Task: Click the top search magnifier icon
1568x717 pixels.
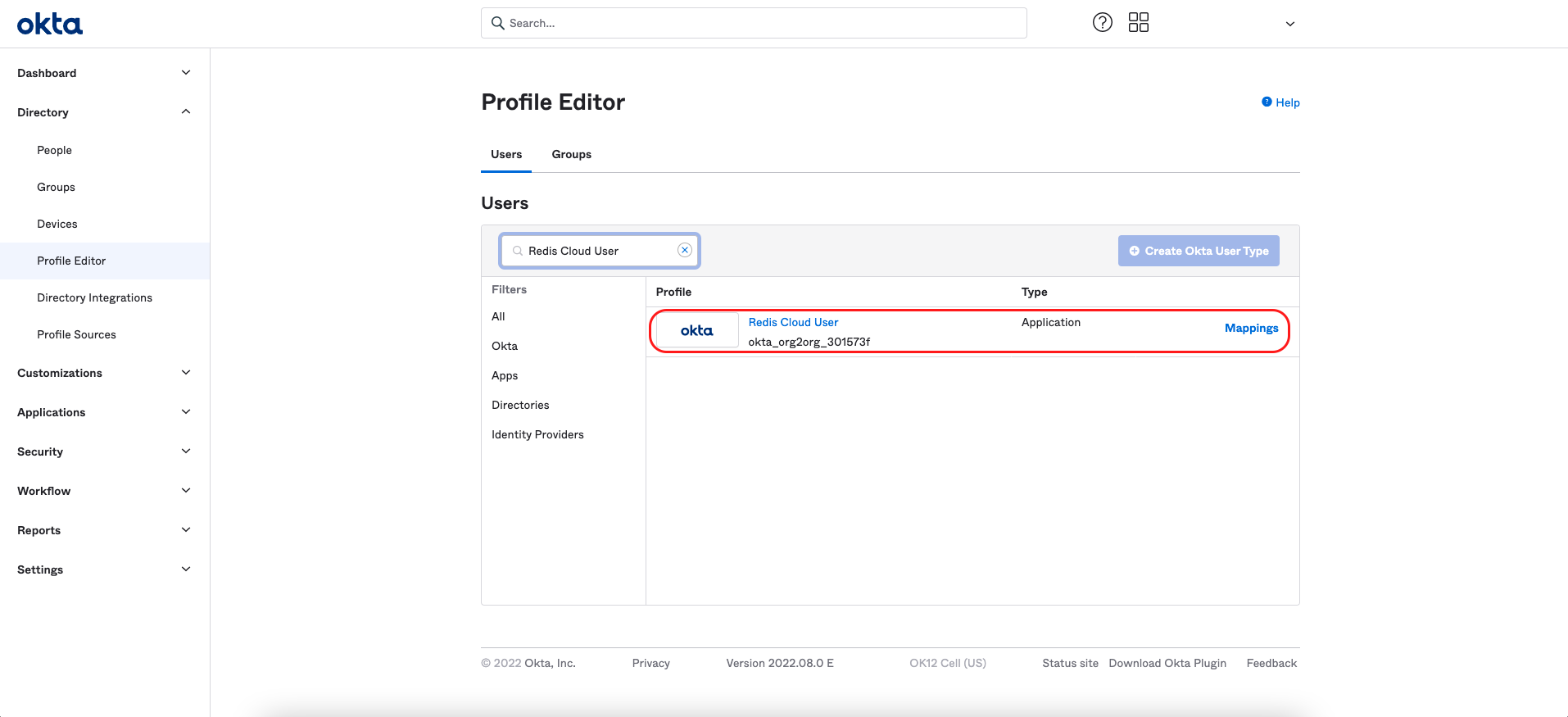Action: (x=497, y=24)
